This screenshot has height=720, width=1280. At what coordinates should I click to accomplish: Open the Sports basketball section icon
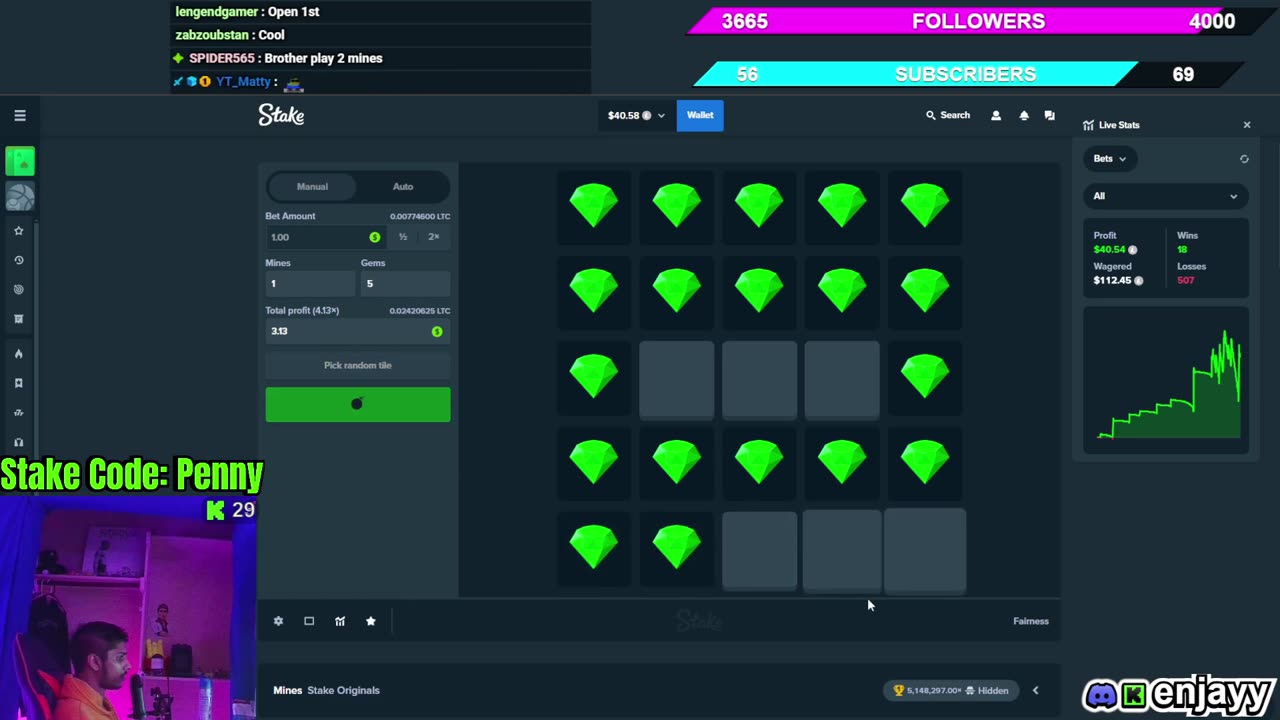click(20, 198)
